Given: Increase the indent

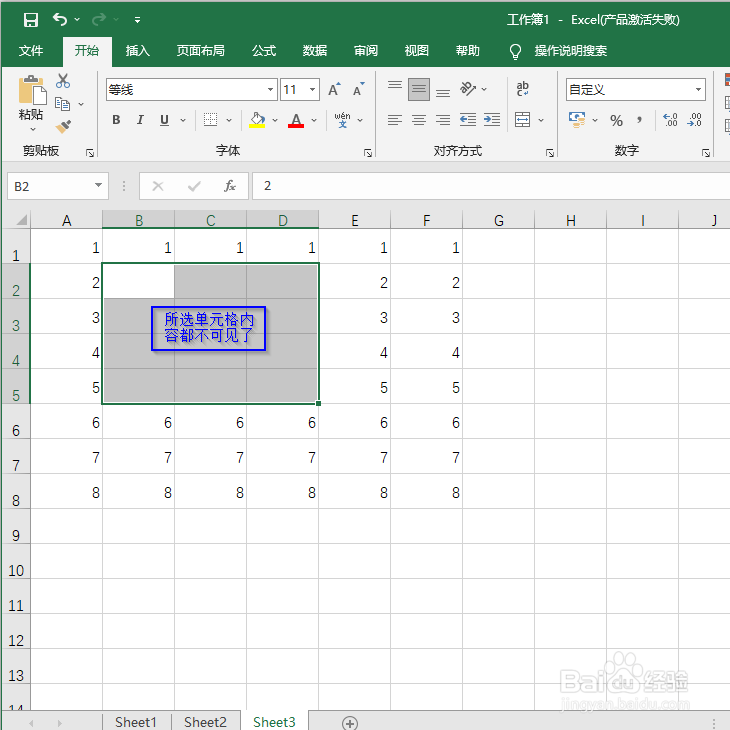Looking at the screenshot, I should [x=492, y=120].
